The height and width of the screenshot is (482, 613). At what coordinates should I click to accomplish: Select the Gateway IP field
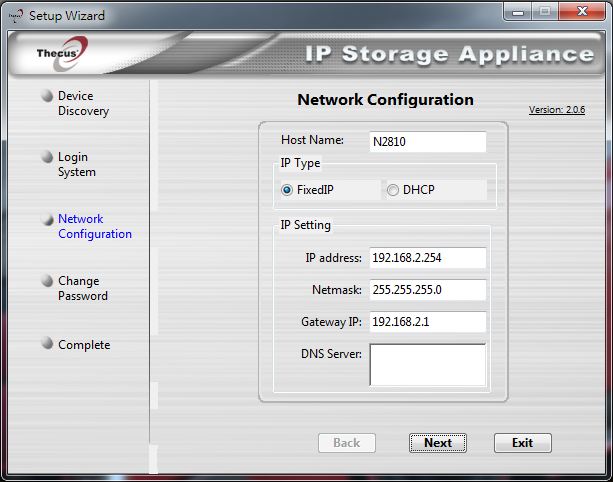coord(428,322)
